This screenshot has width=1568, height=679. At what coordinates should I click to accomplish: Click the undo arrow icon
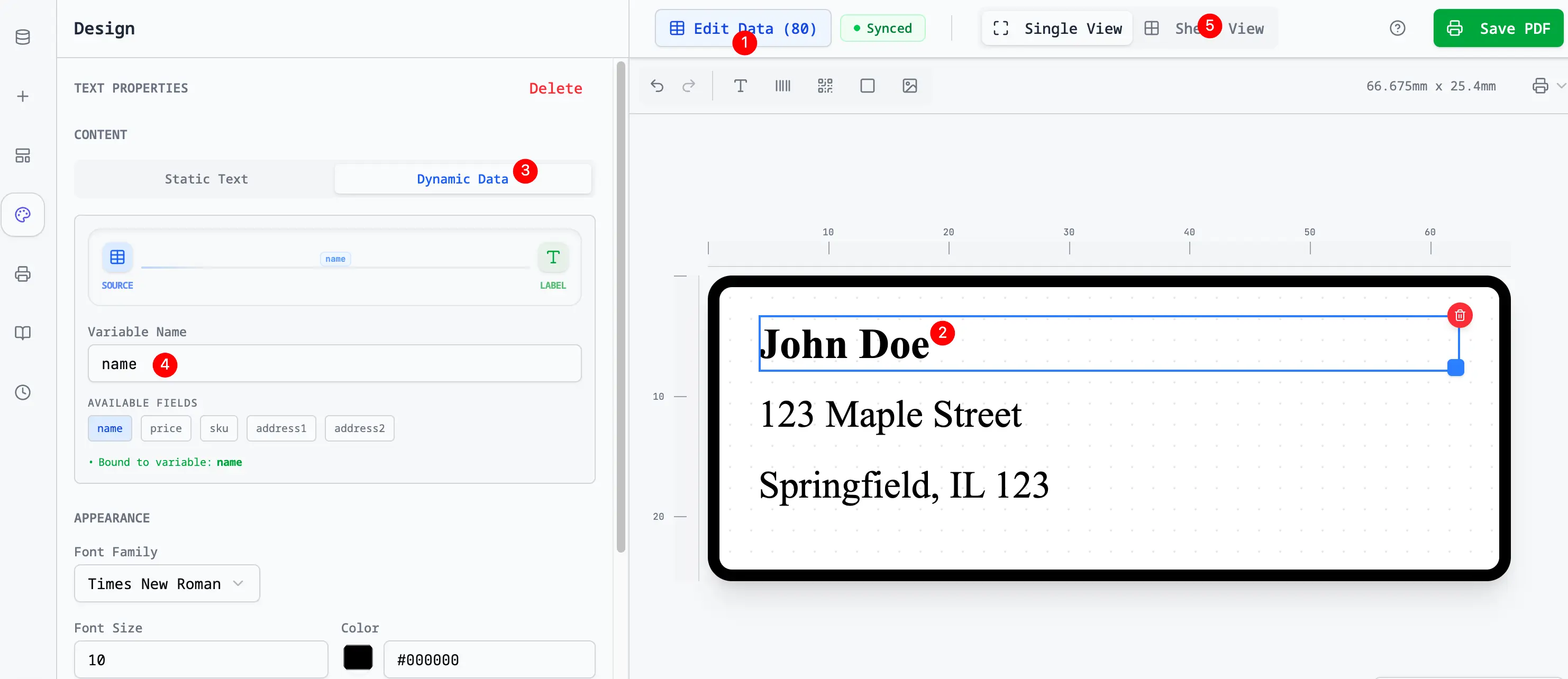click(x=657, y=86)
